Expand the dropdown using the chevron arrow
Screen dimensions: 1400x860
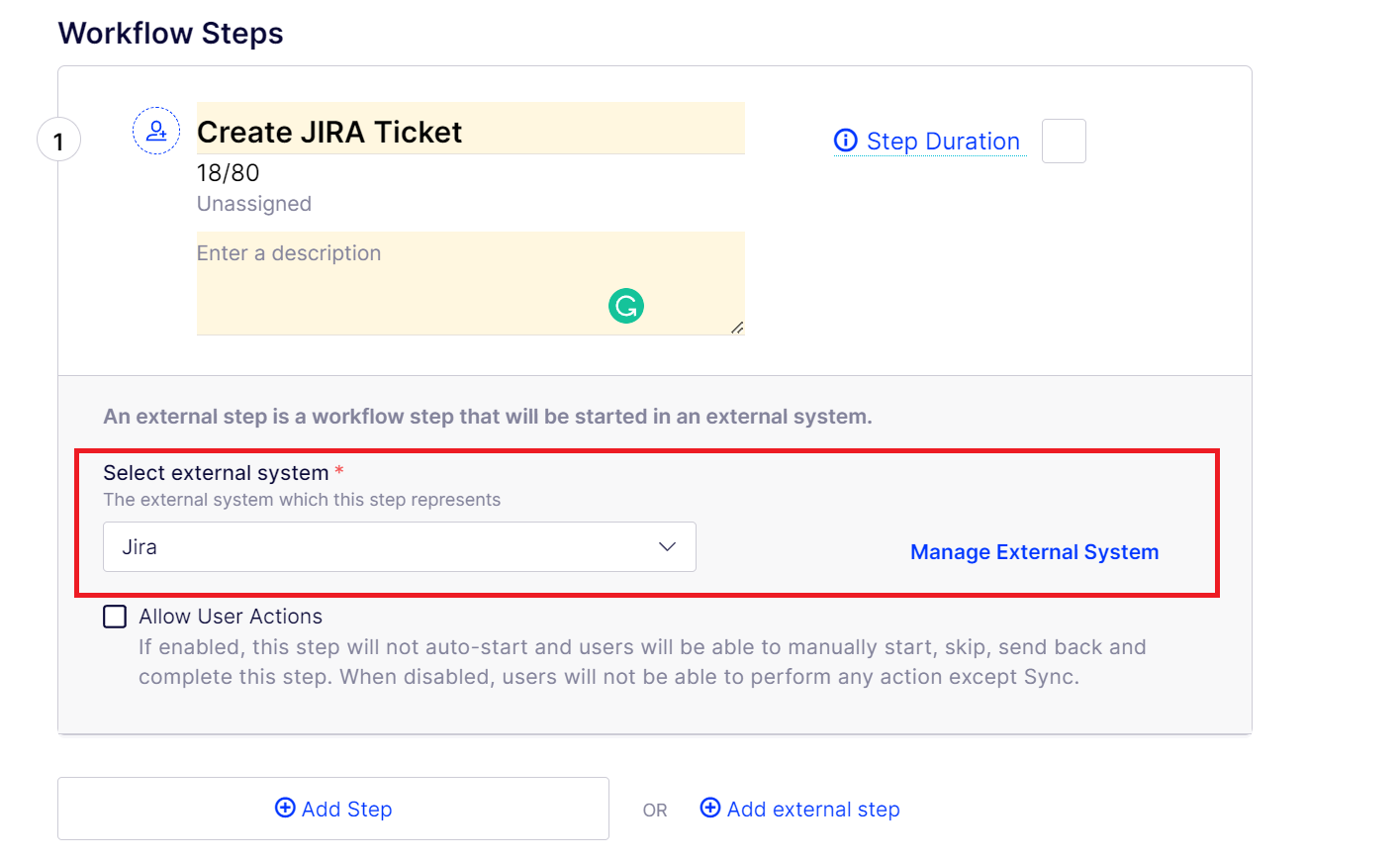(x=668, y=546)
